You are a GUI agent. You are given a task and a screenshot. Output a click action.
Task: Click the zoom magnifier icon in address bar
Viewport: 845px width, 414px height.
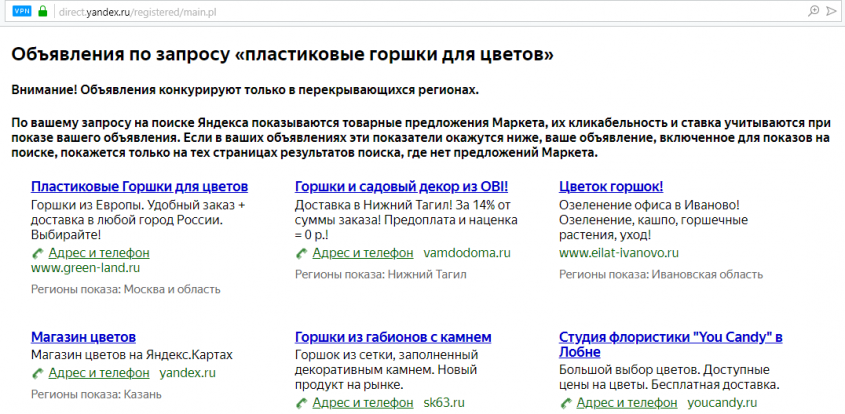click(x=814, y=11)
